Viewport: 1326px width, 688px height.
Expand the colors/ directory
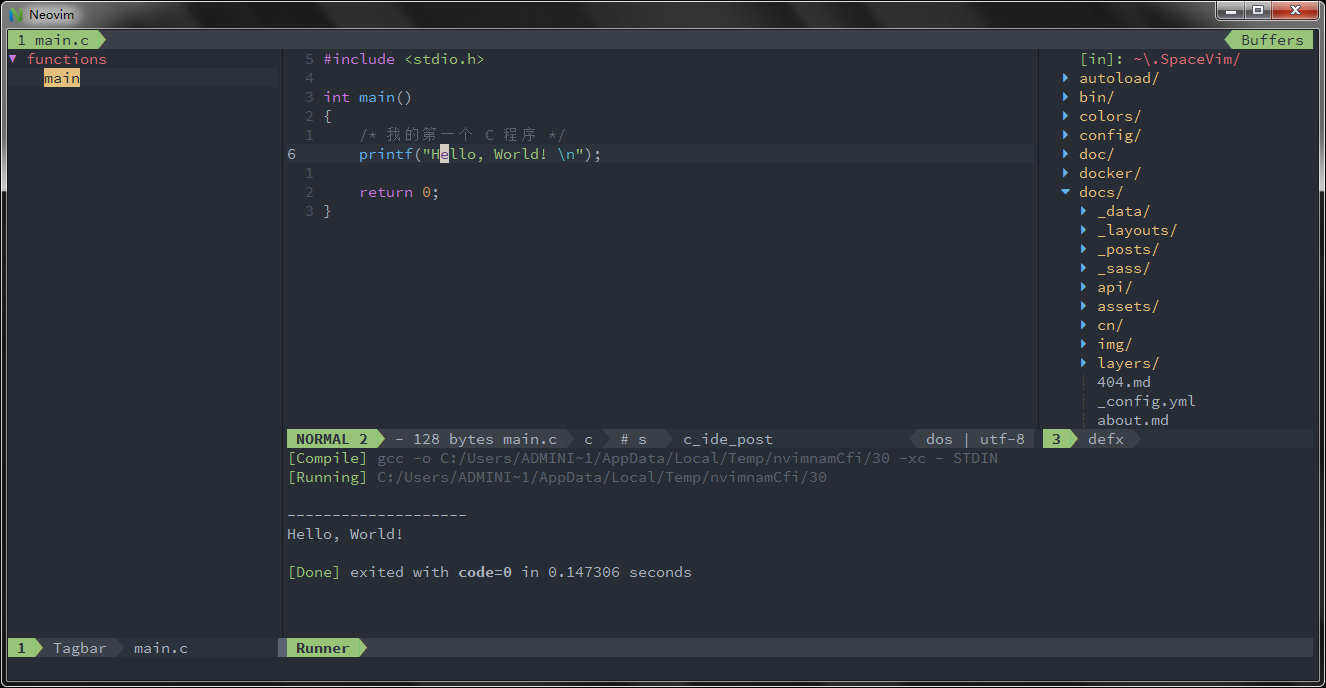1066,116
